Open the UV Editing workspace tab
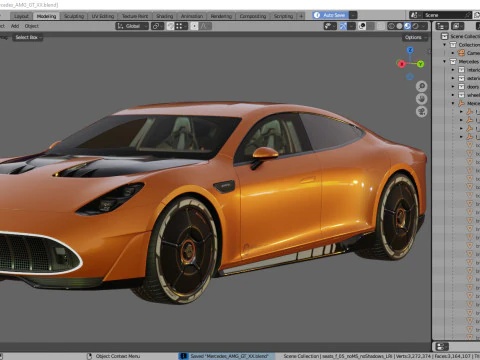Screen dimensions: 480x360 click(x=103, y=16)
